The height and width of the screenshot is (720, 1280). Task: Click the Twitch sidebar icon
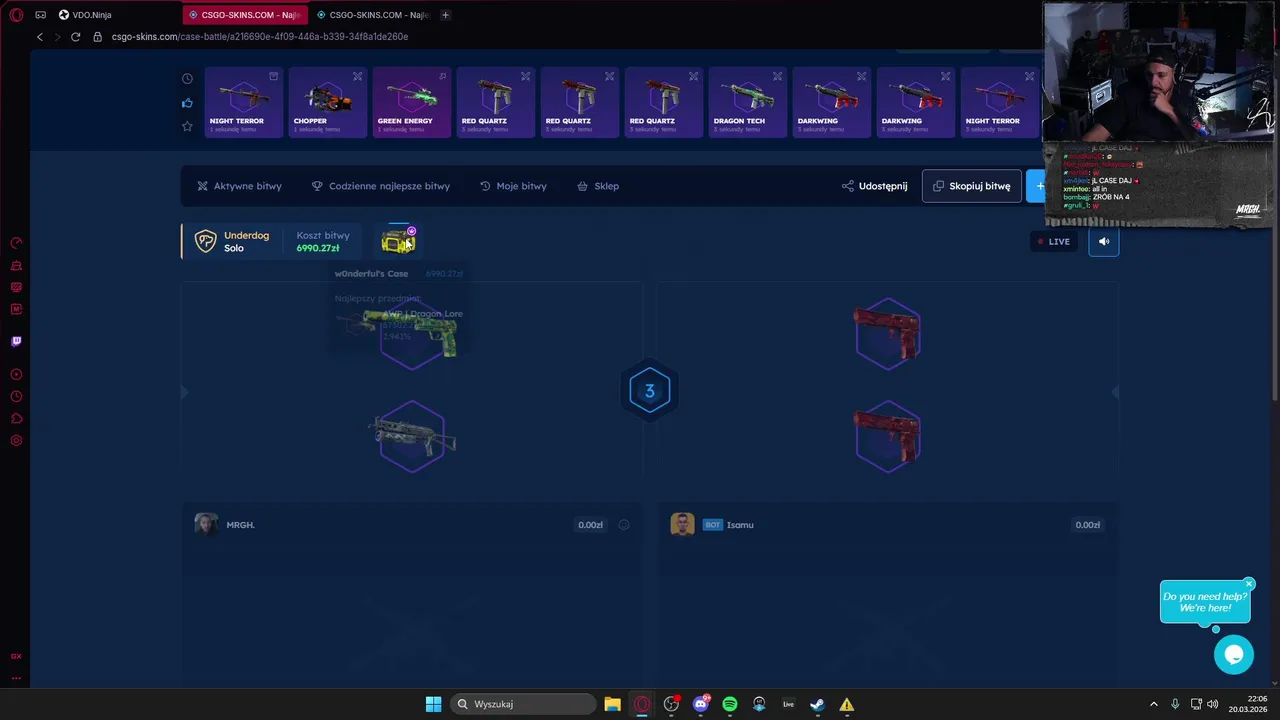[16, 341]
